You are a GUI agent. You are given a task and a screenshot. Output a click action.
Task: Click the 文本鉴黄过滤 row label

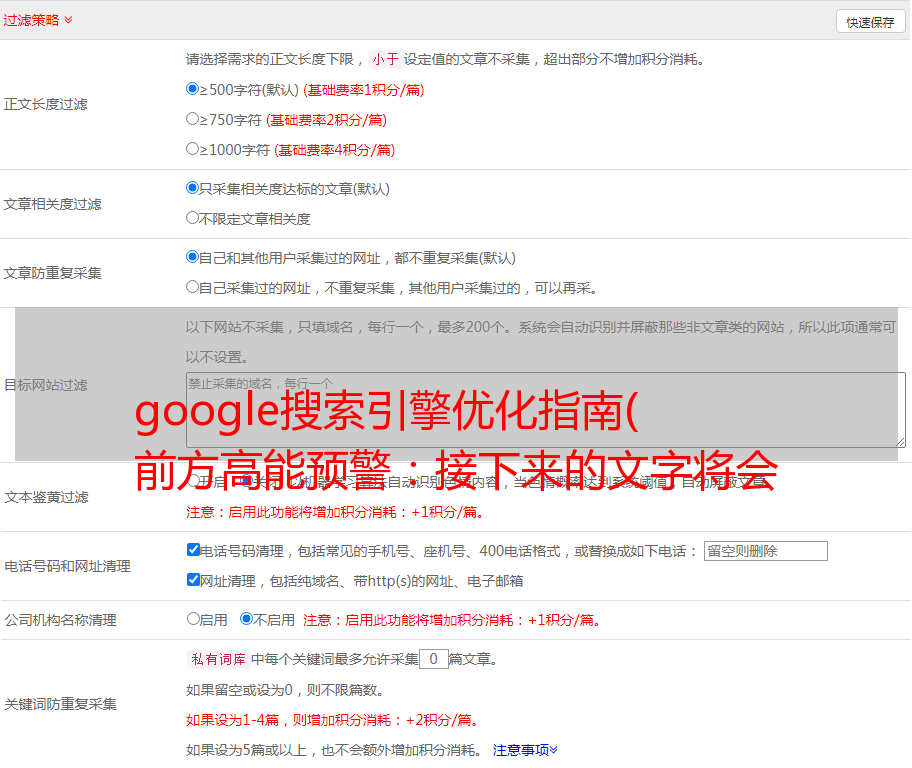point(47,497)
